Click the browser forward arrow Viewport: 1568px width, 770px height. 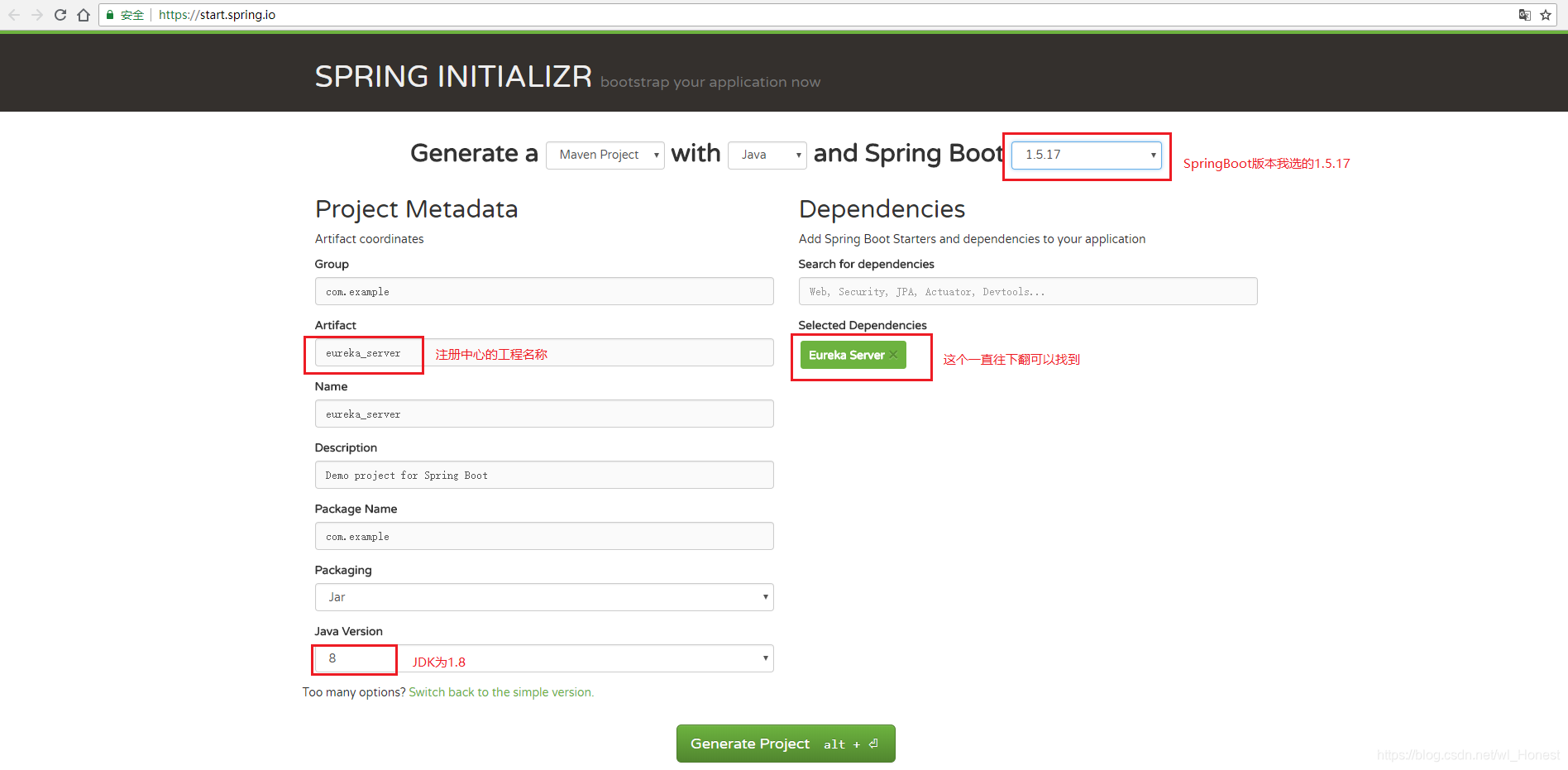click(37, 15)
